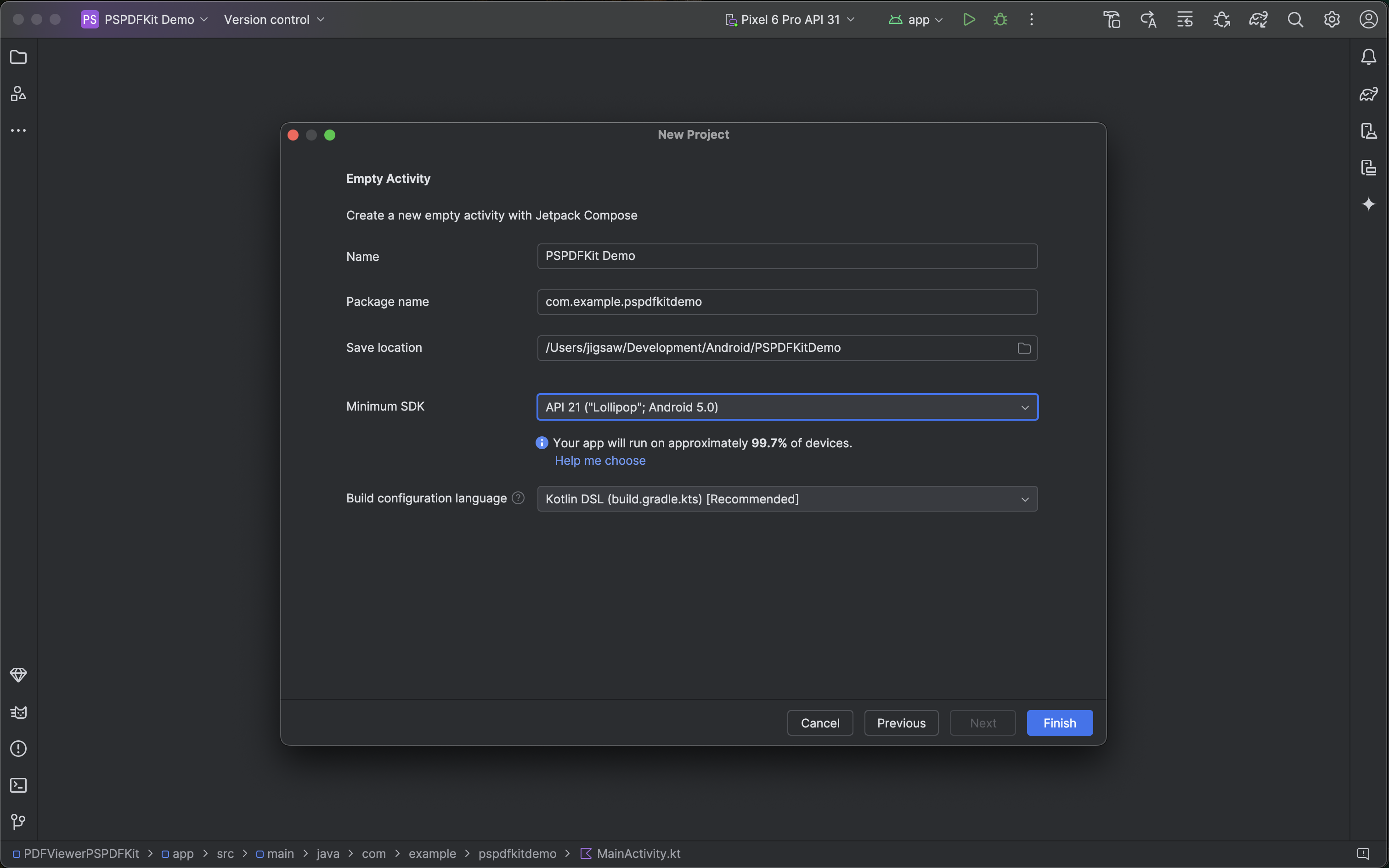The image size is (1389, 868).
Task: Click the Name input field
Action: click(786, 256)
